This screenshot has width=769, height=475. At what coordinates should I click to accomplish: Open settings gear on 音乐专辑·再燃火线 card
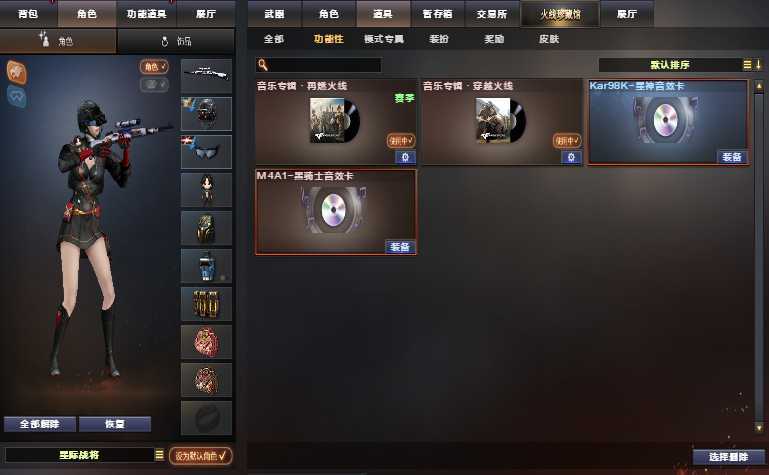(x=405, y=157)
